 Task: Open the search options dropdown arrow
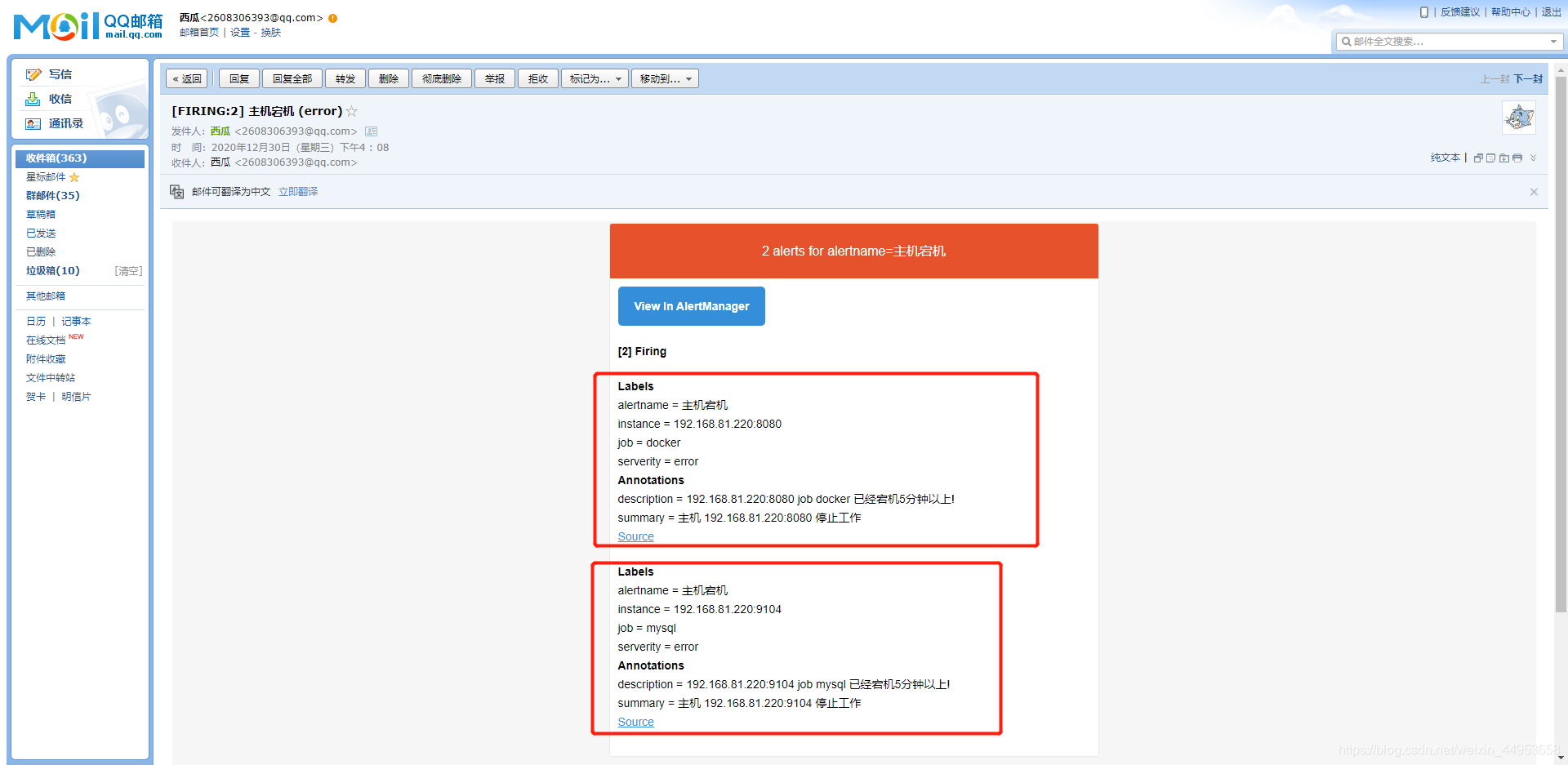pyautogui.click(x=1553, y=42)
